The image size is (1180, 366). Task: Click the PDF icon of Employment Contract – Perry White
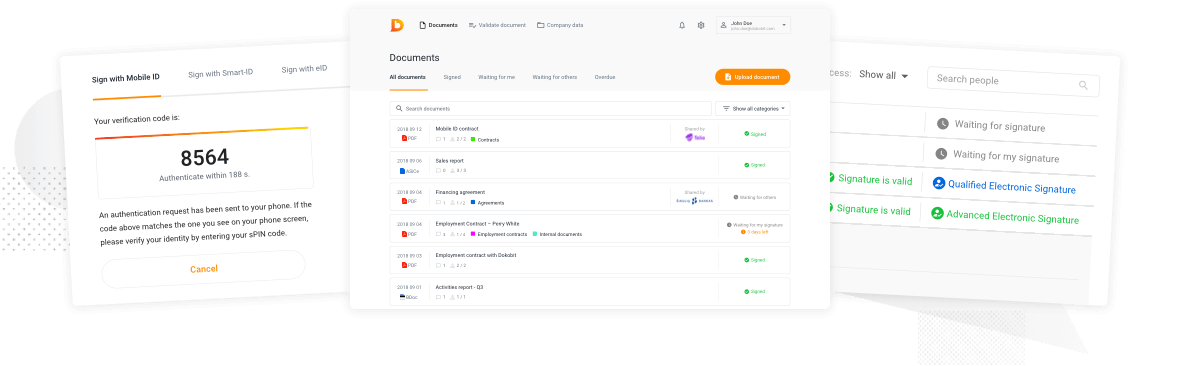(403, 233)
